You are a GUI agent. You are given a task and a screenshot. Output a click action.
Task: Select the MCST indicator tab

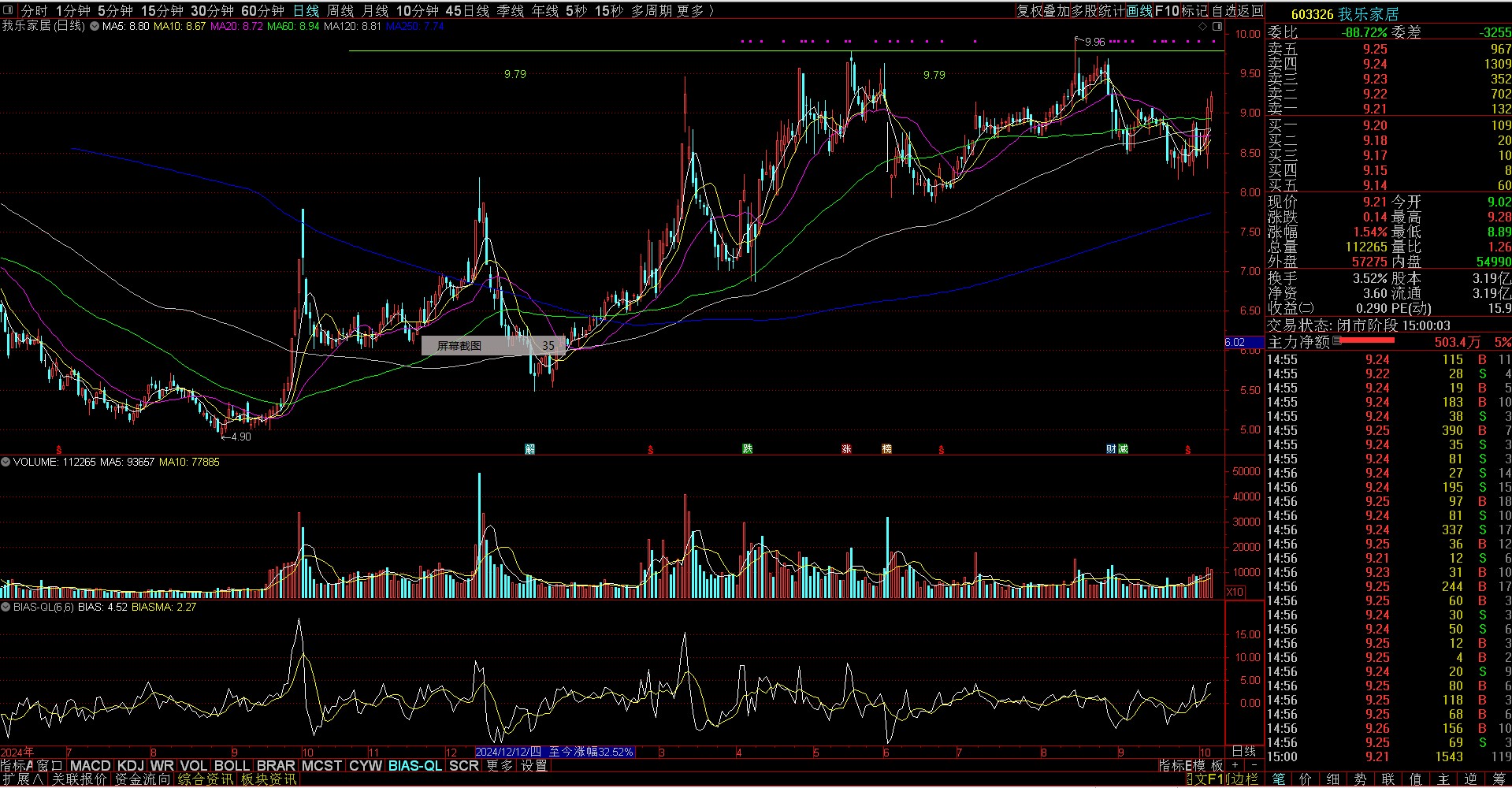[321, 765]
